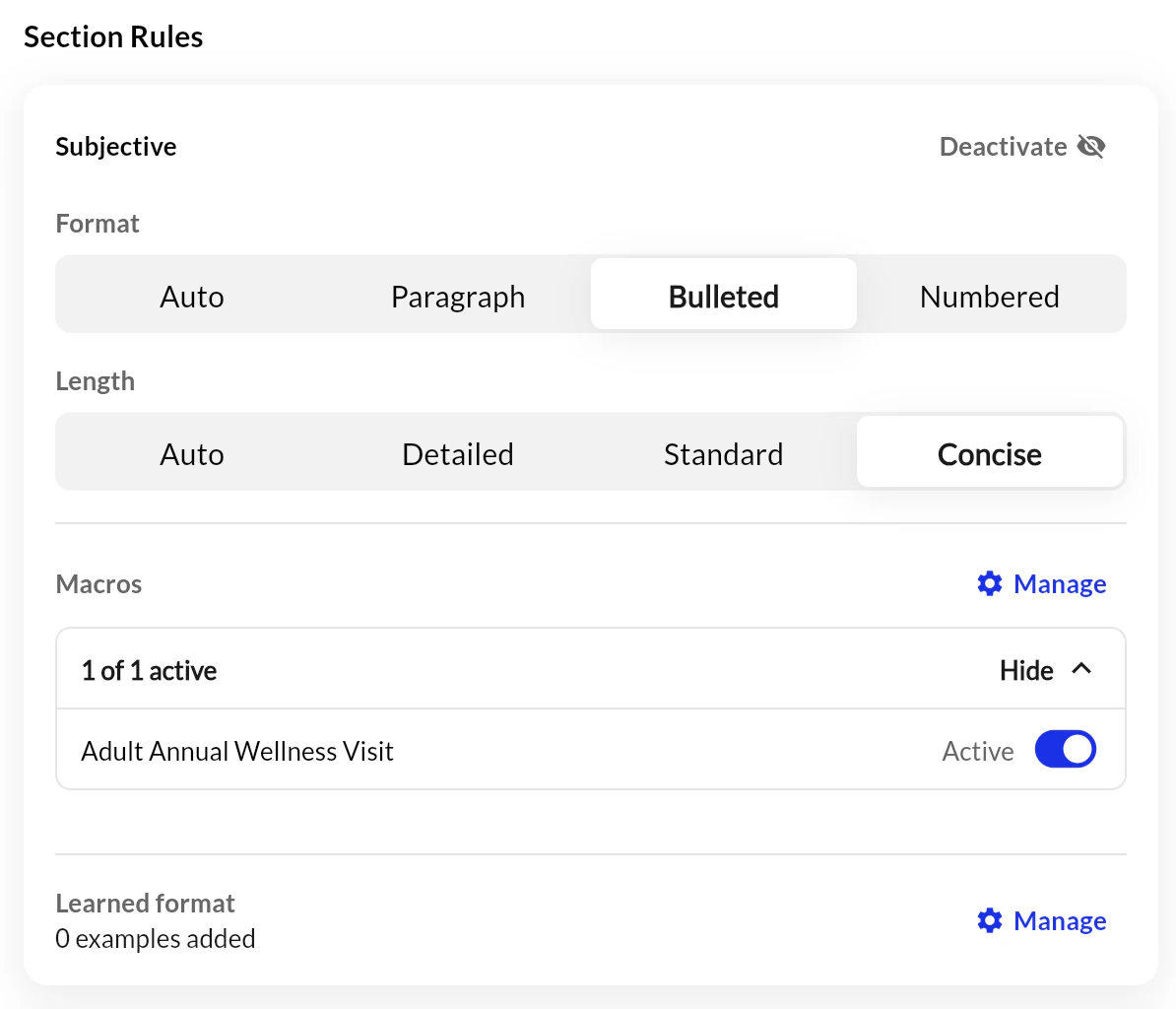Set Format to Auto

192,297
